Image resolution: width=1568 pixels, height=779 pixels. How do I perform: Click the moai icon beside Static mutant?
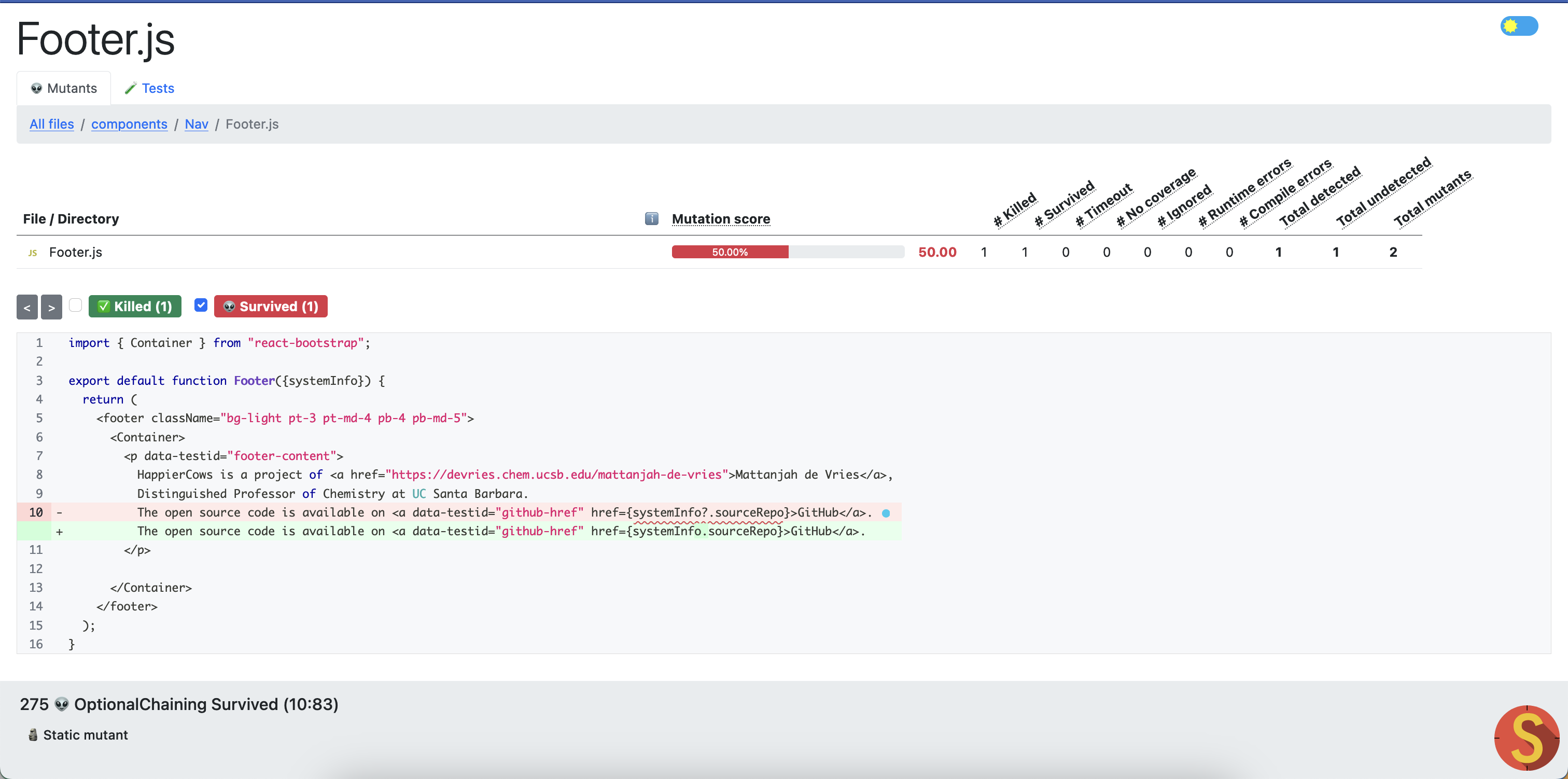(x=34, y=735)
